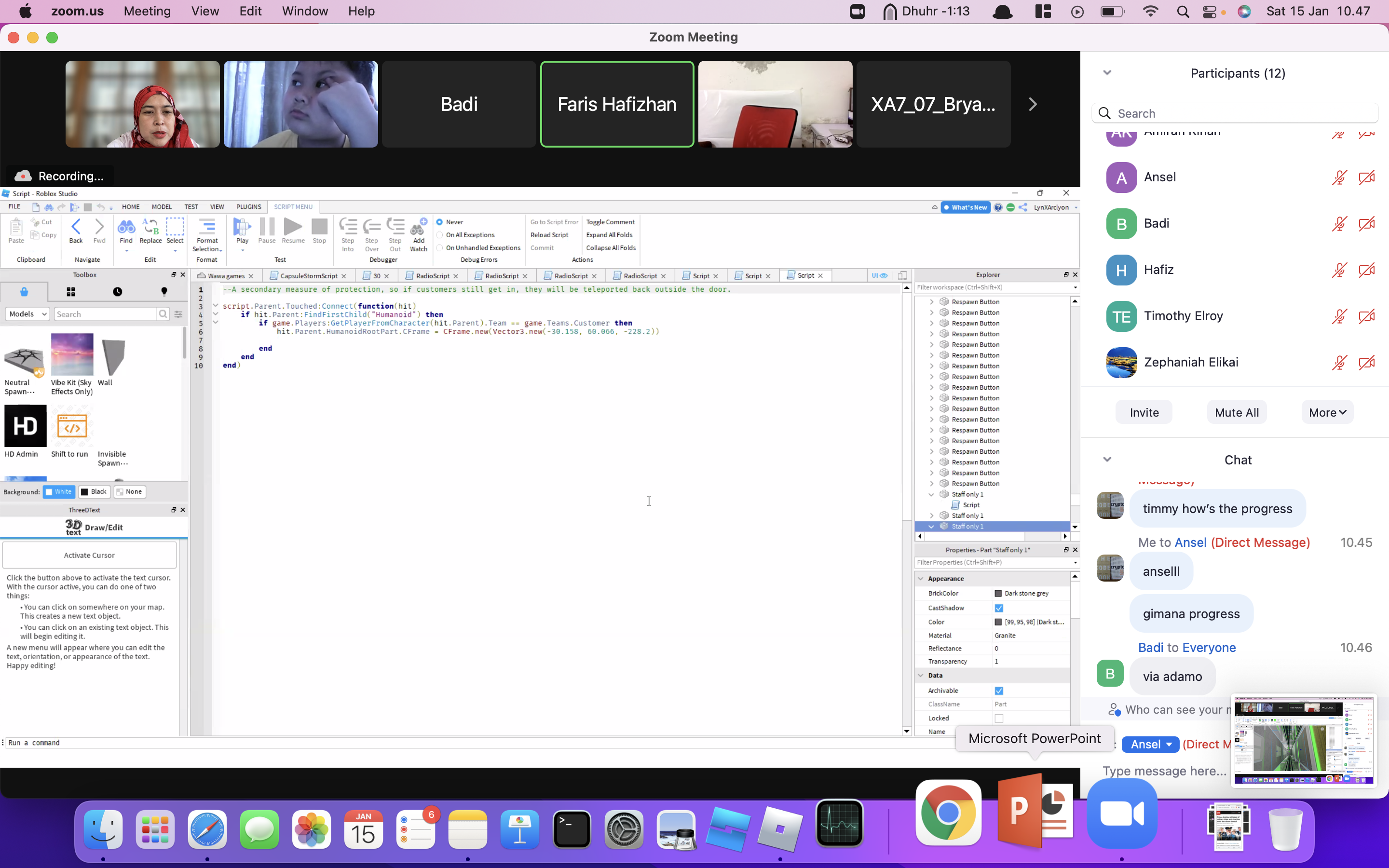The width and height of the screenshot is (1389, 868).
Task: Select On All Exceptions radio button
Action: click(440, 235)
